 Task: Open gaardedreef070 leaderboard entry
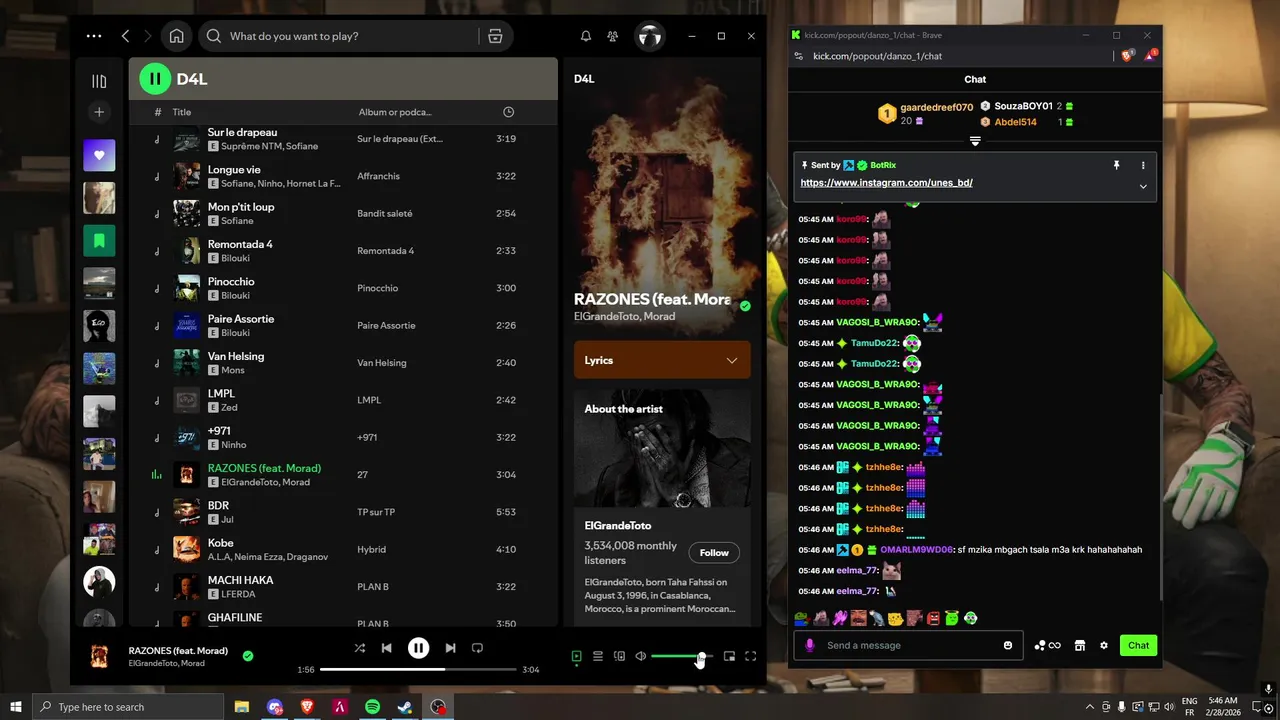pos(925,113)
